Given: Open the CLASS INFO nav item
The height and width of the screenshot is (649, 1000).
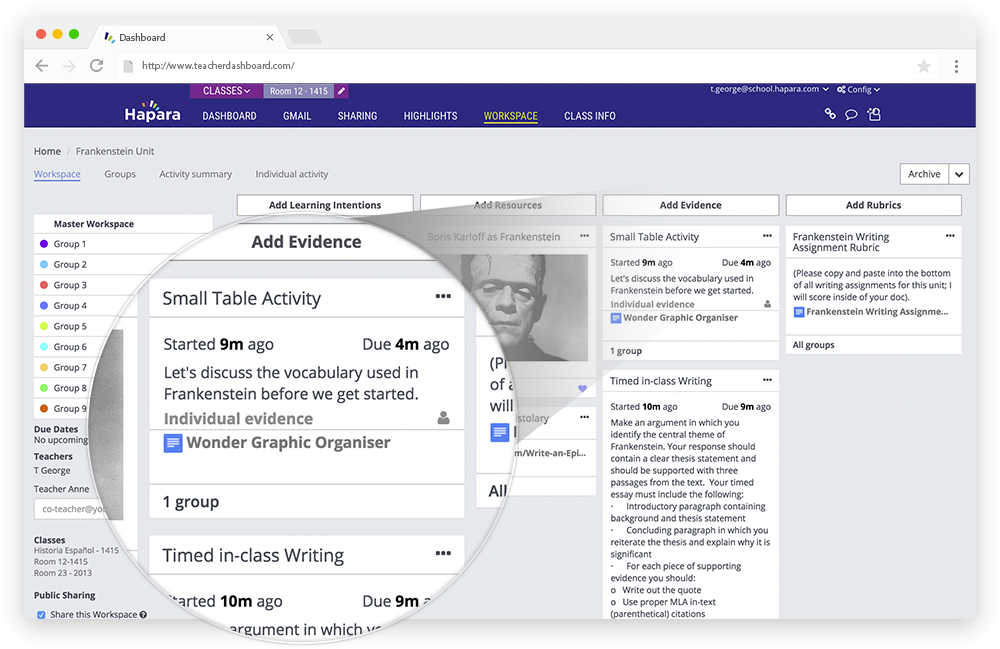Looking at the screenshot, I should (590, 116).
